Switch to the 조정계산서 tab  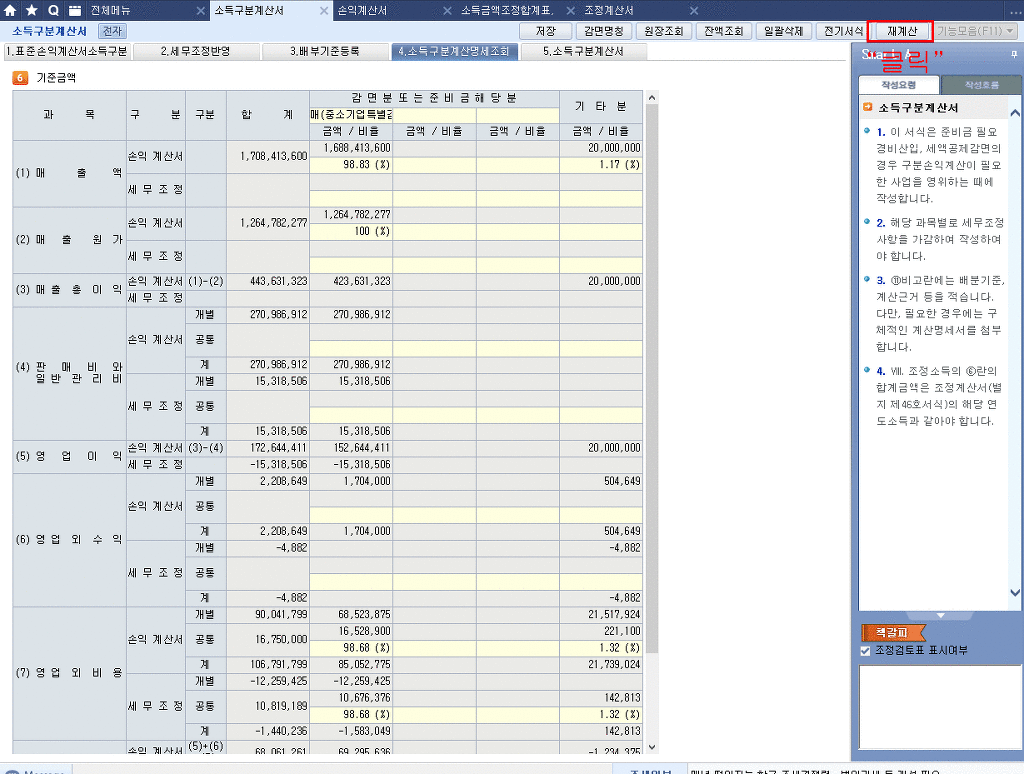609,10
